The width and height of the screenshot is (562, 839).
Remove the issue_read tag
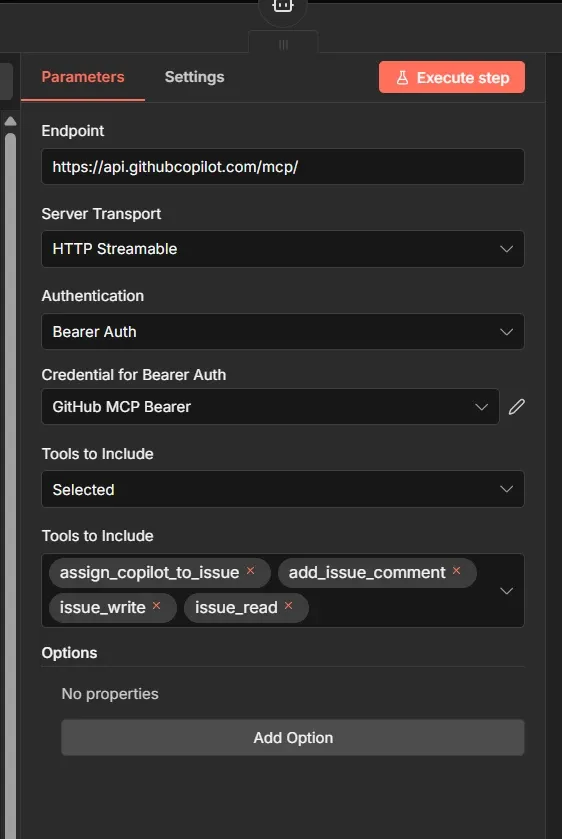288,606
